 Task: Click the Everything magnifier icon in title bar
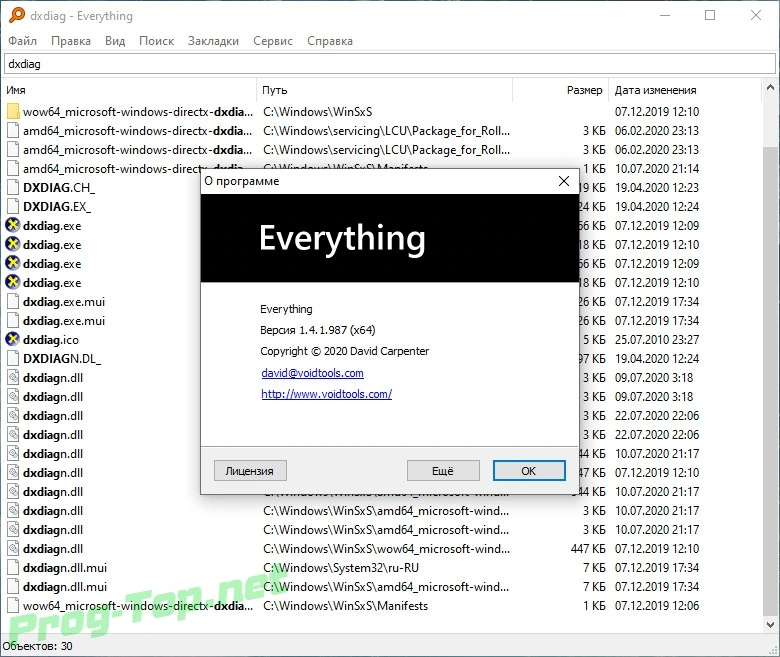pyautogui.click(x=16, y=15)
